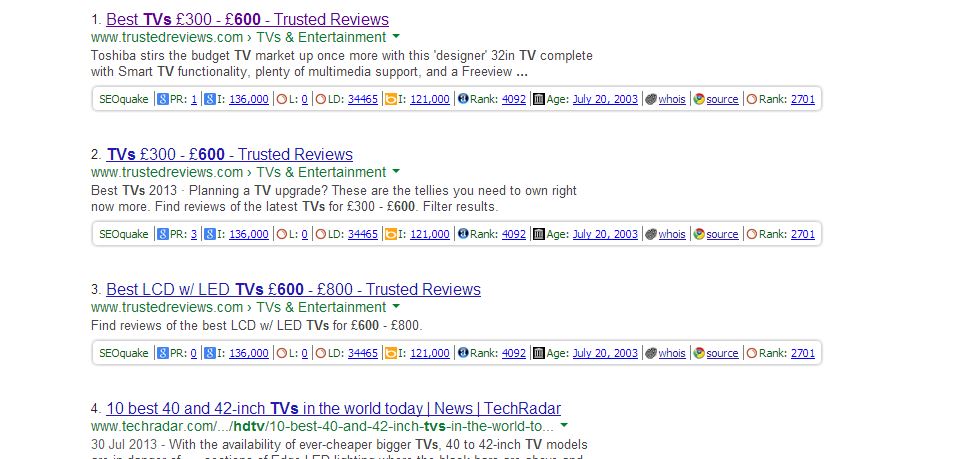
Task: Open 'TVs £300 - £600 - Trusted Reviews' second result
Action: click(230, 155)
